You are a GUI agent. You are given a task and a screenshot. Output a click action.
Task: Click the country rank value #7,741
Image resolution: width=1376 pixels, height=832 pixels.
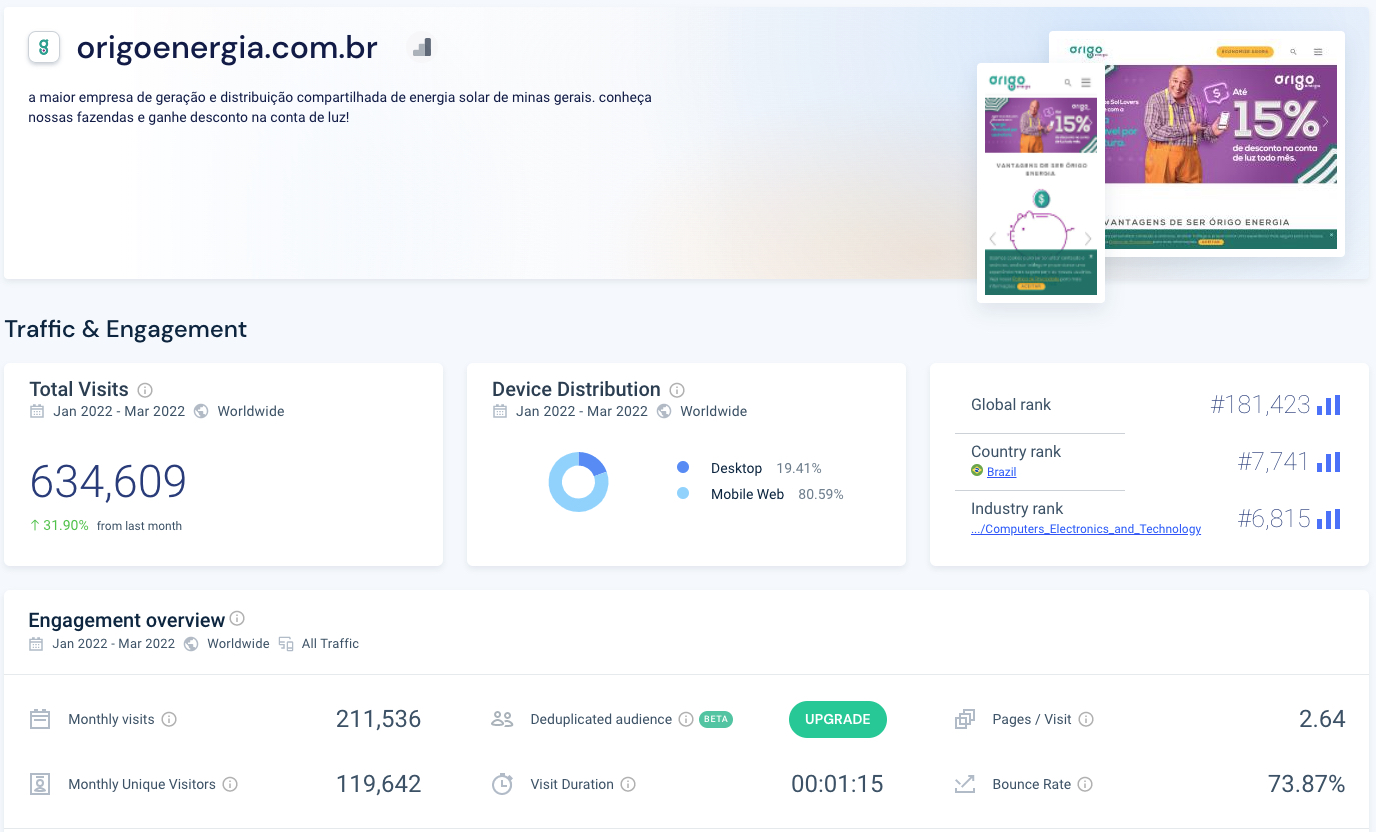pos(1273,462)
